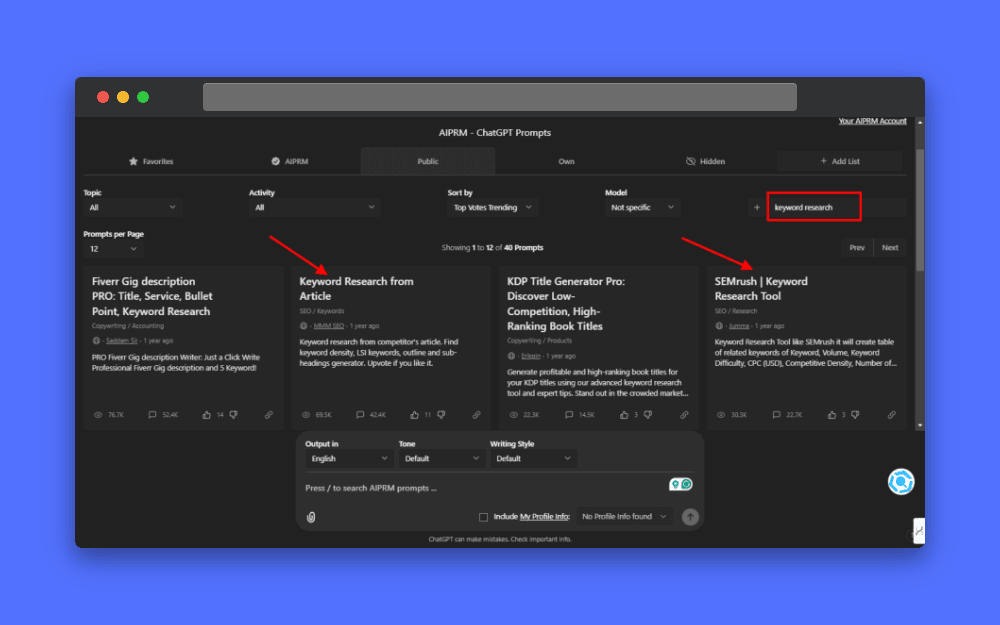Image resolution: width=1000 pixels, height=625 pixels.
Task: Click the Copywriting / Products category label
Action: tap(540, 341)
